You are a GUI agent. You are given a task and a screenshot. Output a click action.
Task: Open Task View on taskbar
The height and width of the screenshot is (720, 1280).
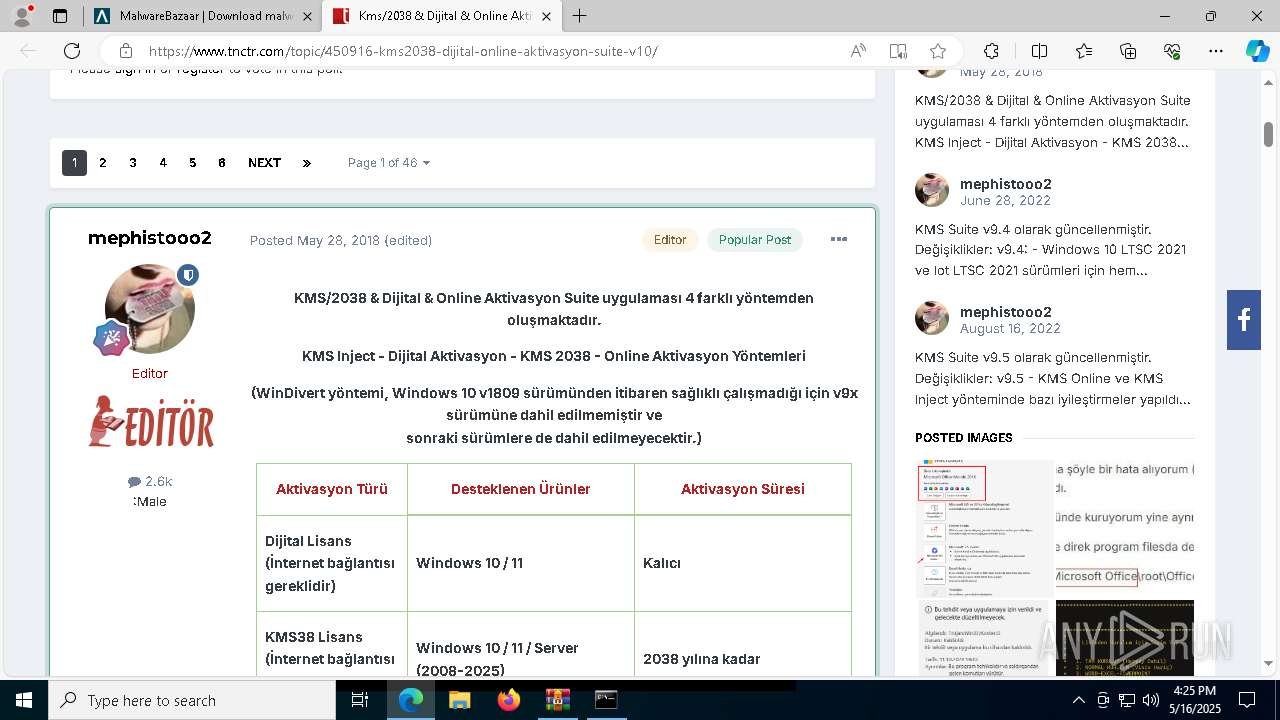[360, 700]
